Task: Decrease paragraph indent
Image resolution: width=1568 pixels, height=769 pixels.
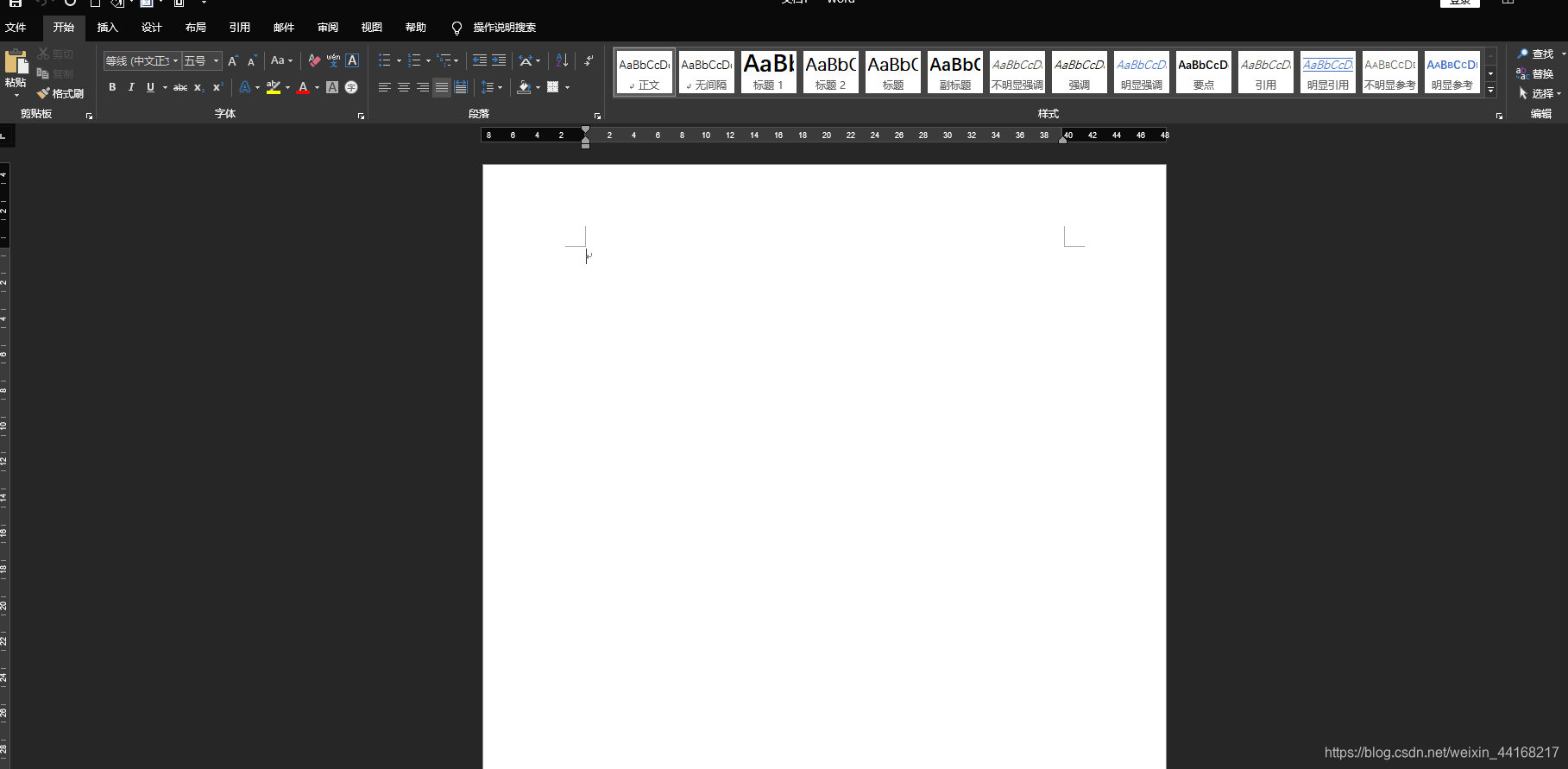Action: pyautogui.click(x=480, y=60)
